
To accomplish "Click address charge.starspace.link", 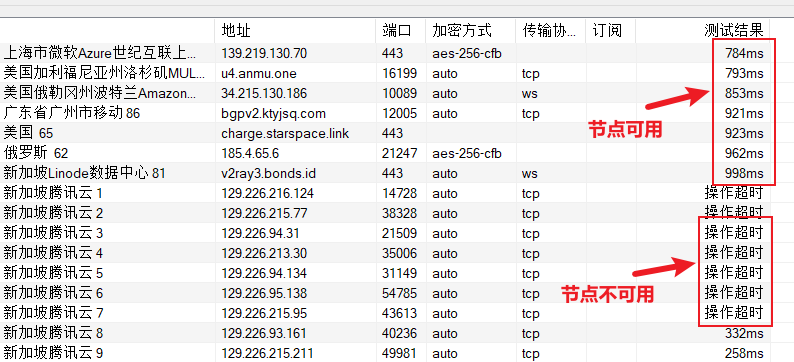I will click(x=285, y=134).
